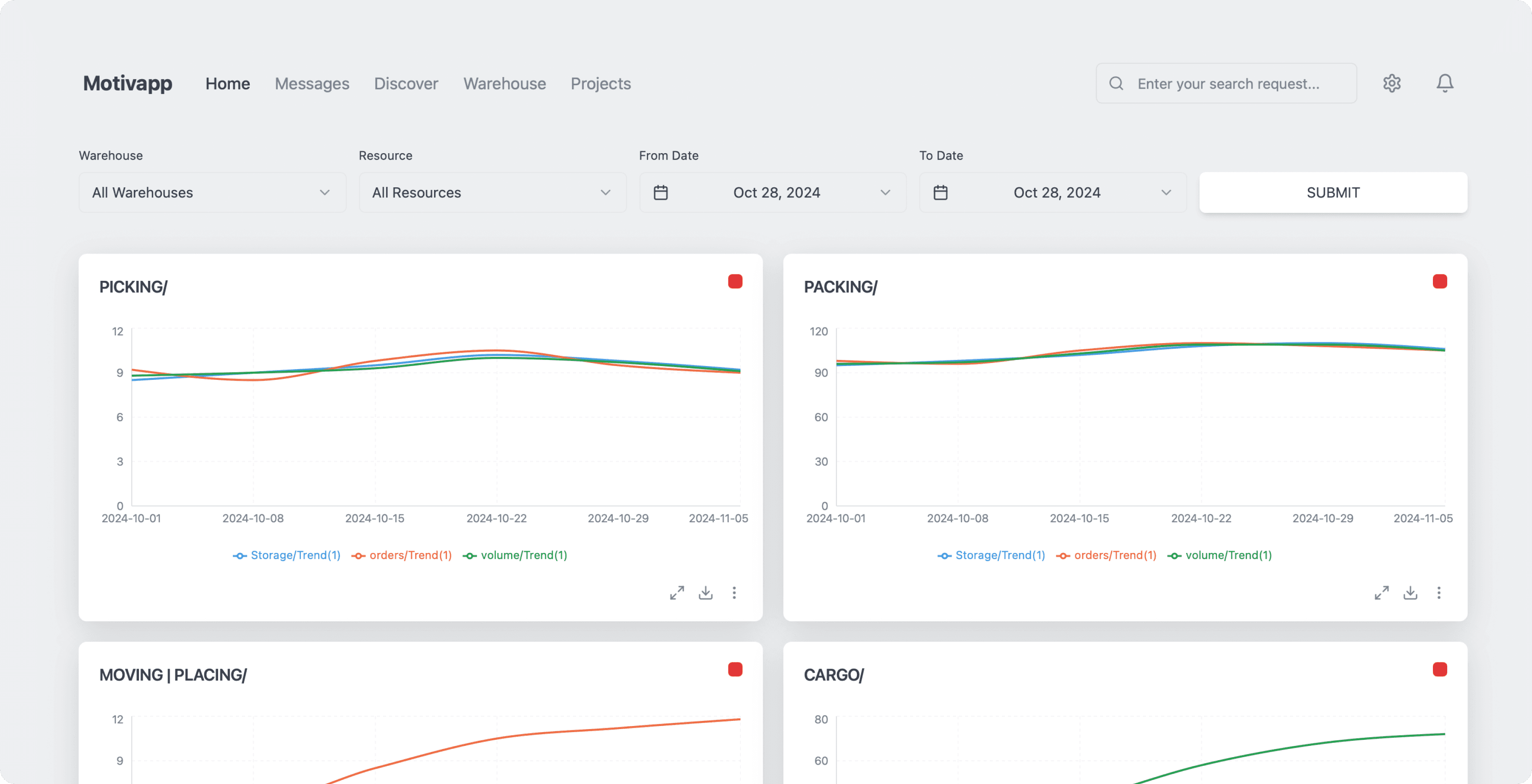
Task: Click the notifications bell icon
Action: [x=1444, y=83]
